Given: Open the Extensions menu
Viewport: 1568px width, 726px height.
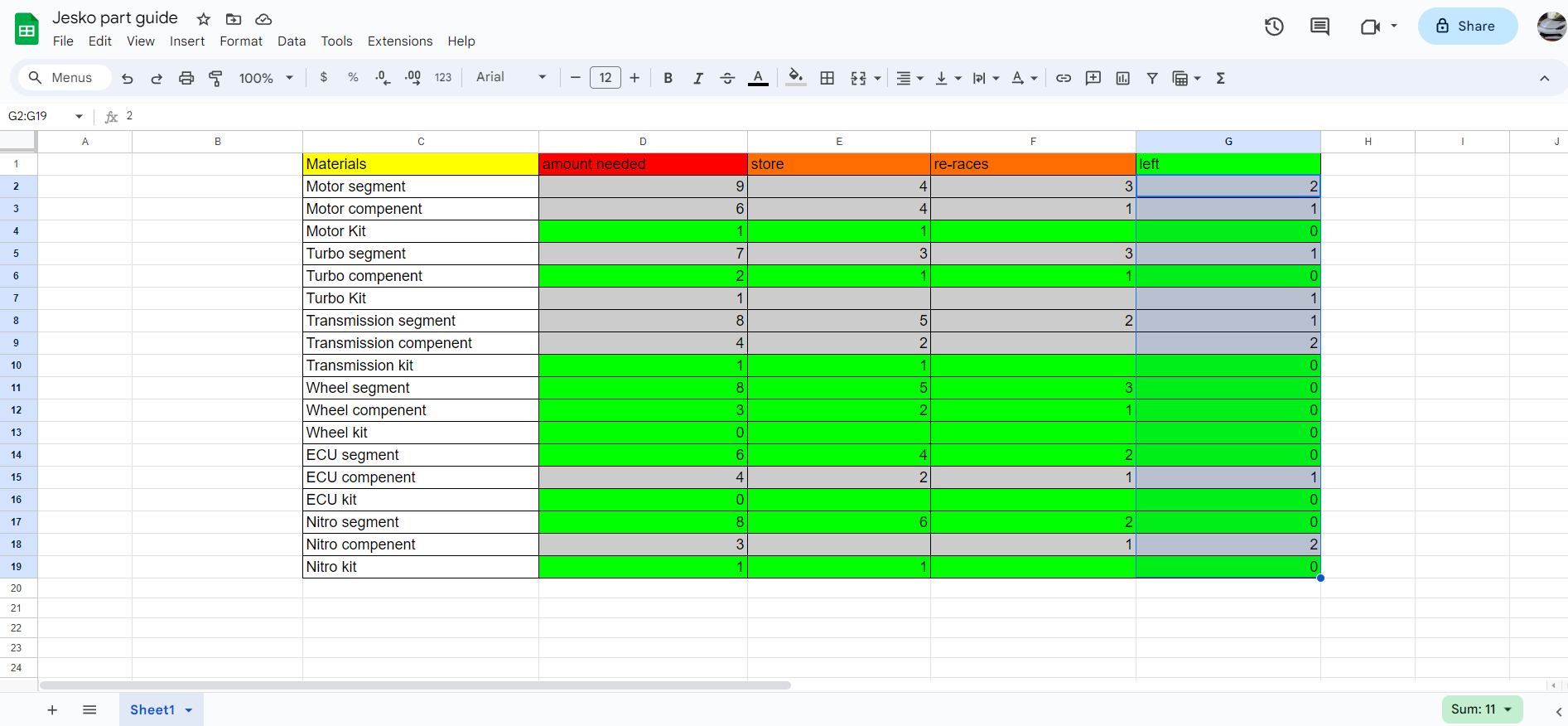Looking at the screenshot, I should tap(400, 41).
